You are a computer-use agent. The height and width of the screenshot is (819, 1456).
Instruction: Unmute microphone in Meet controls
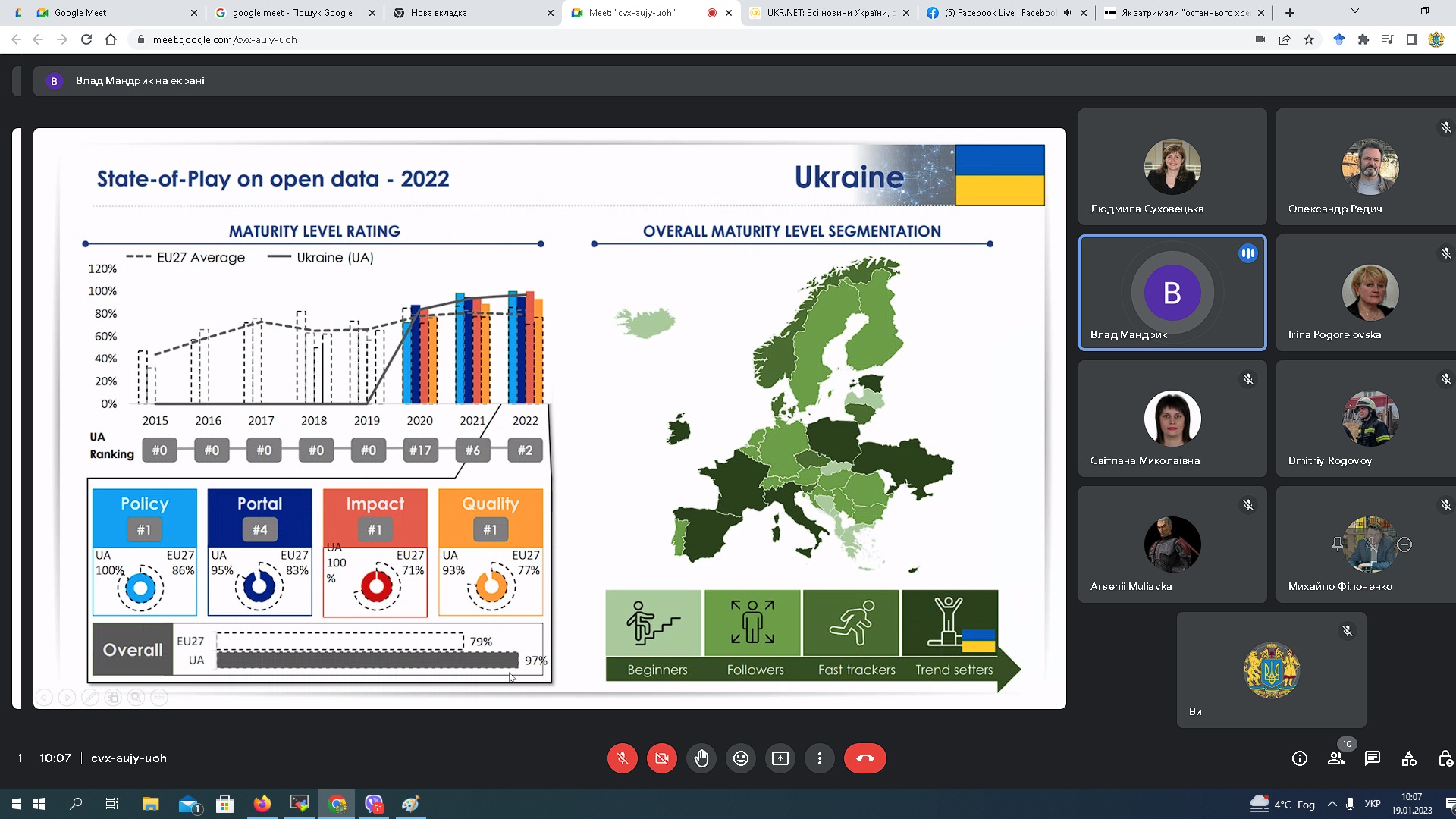pyautogui.click(x=622, y=758)
